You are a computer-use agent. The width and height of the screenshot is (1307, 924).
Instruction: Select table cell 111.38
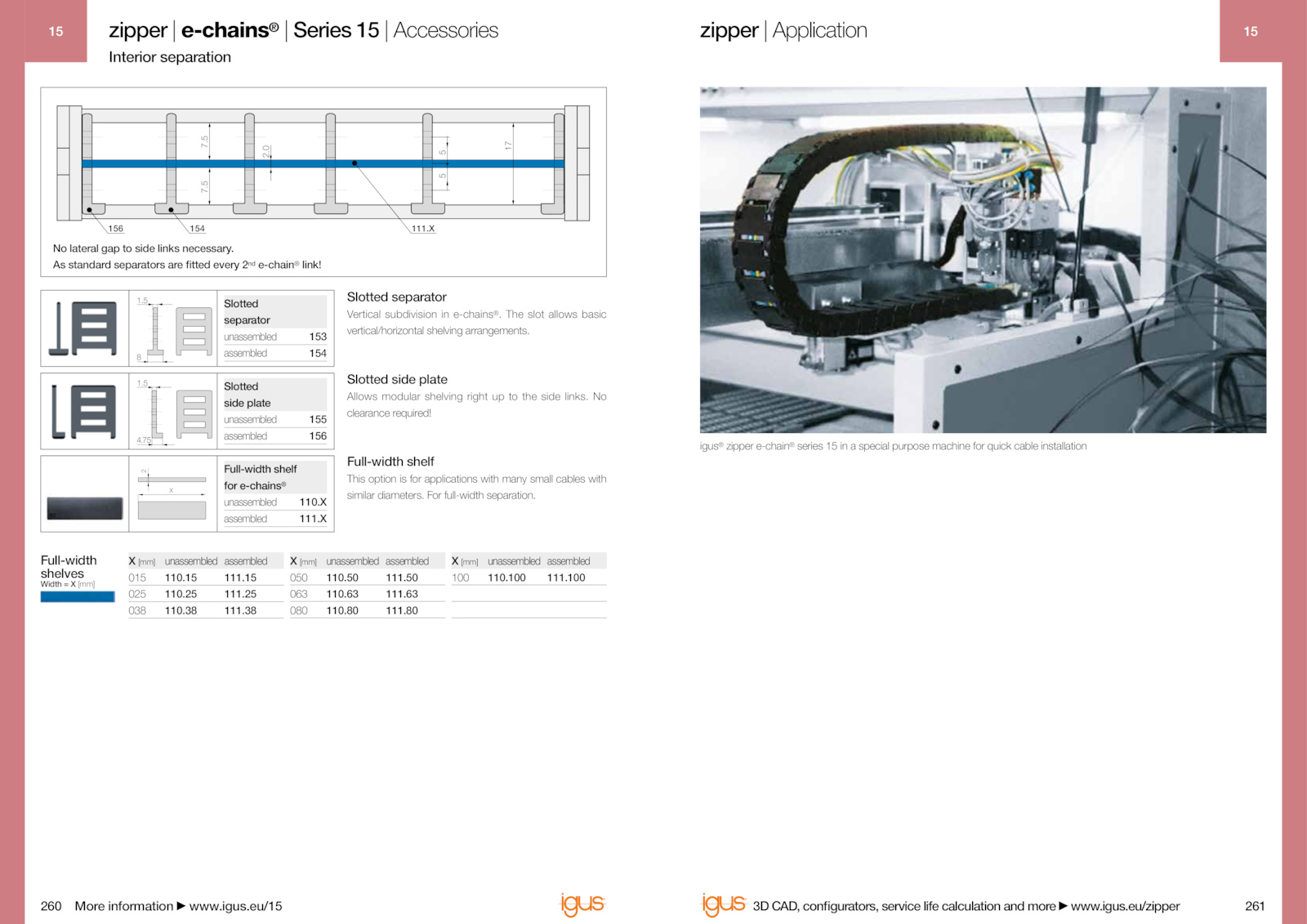(x=240, y=610)
